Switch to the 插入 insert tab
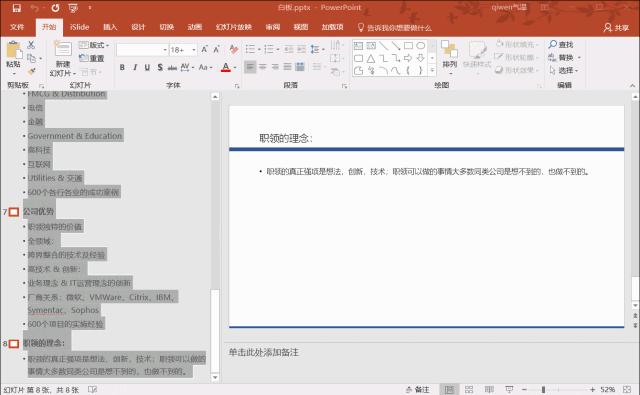The width and height of the screenshot is (640, 395). (110, 27)
